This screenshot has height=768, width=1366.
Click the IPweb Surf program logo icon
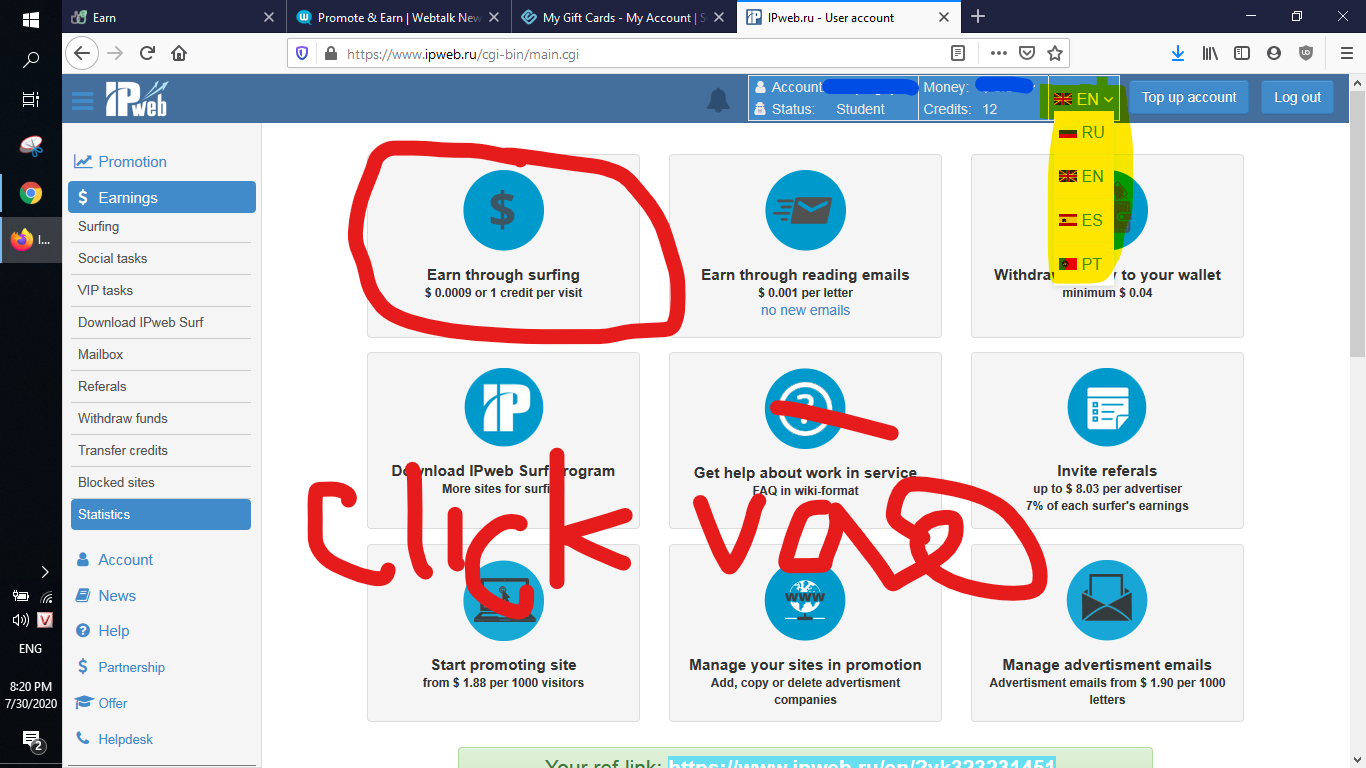coord(503,407)
